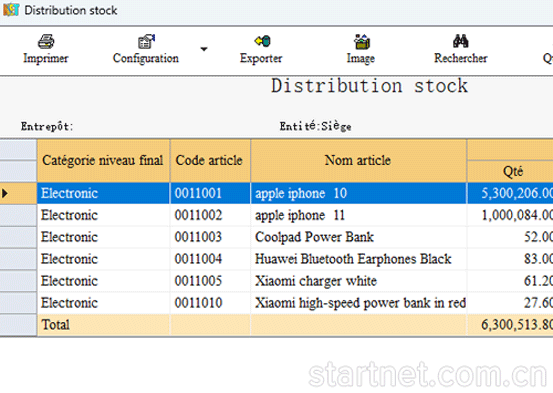This screenshot has width=553, height=393.
Task: Click the quantity 83.00 cell
Action: pyautogui.click(x=510, y=259)
